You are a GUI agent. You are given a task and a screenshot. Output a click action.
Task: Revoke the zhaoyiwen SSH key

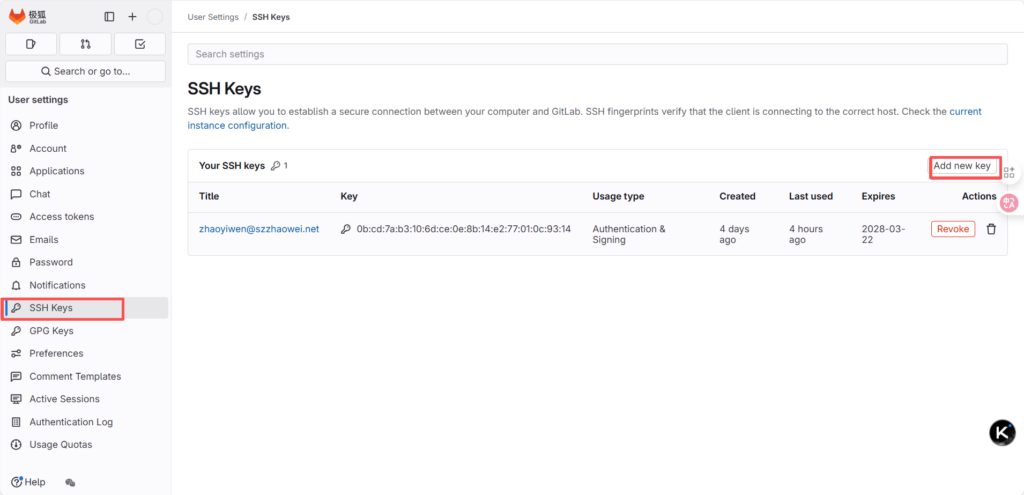point(952,229)
